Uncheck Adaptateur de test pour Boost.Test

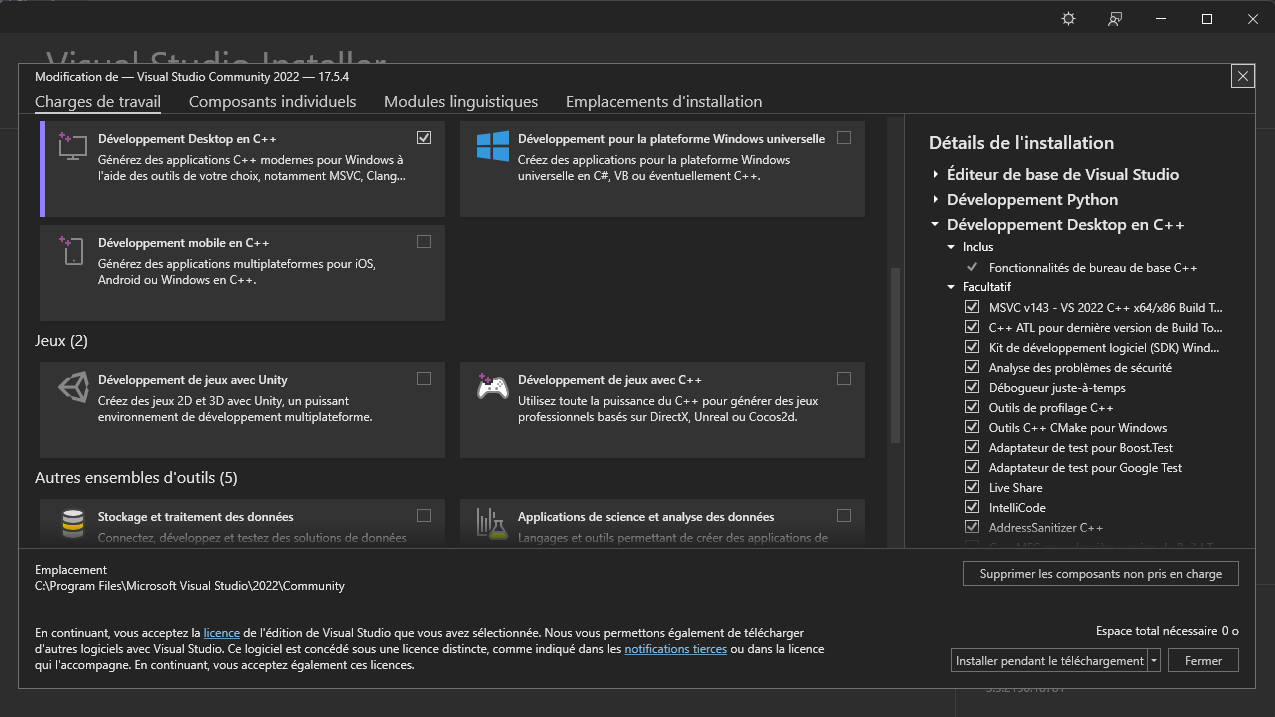point(972,447)
